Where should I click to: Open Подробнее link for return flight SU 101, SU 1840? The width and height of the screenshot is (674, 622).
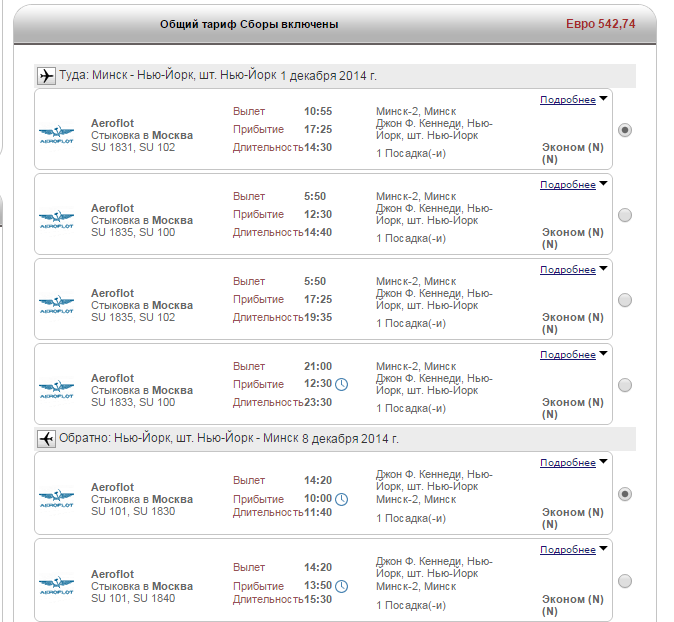tap(568, 549)
